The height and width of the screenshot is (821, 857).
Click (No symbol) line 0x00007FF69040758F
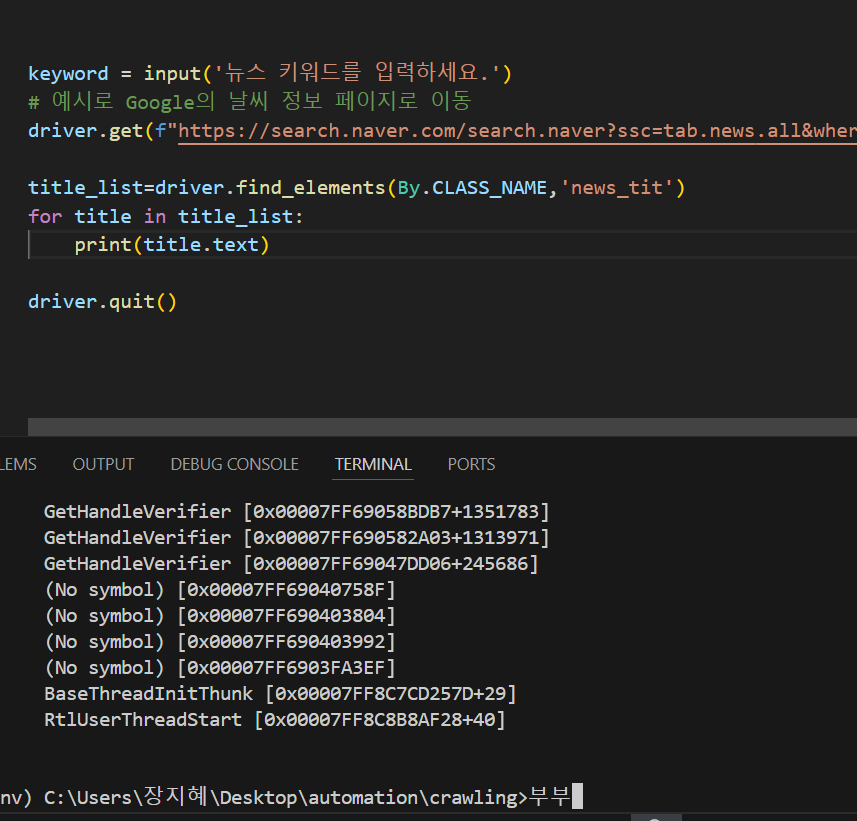coord(220,590)
